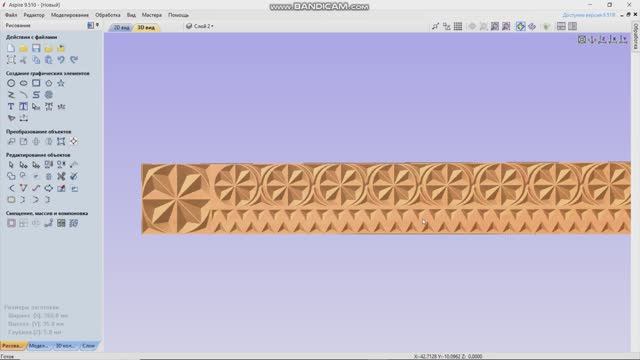Click the crossed tools trim icon
Viewport: 640px width, 360px height.
61,177
